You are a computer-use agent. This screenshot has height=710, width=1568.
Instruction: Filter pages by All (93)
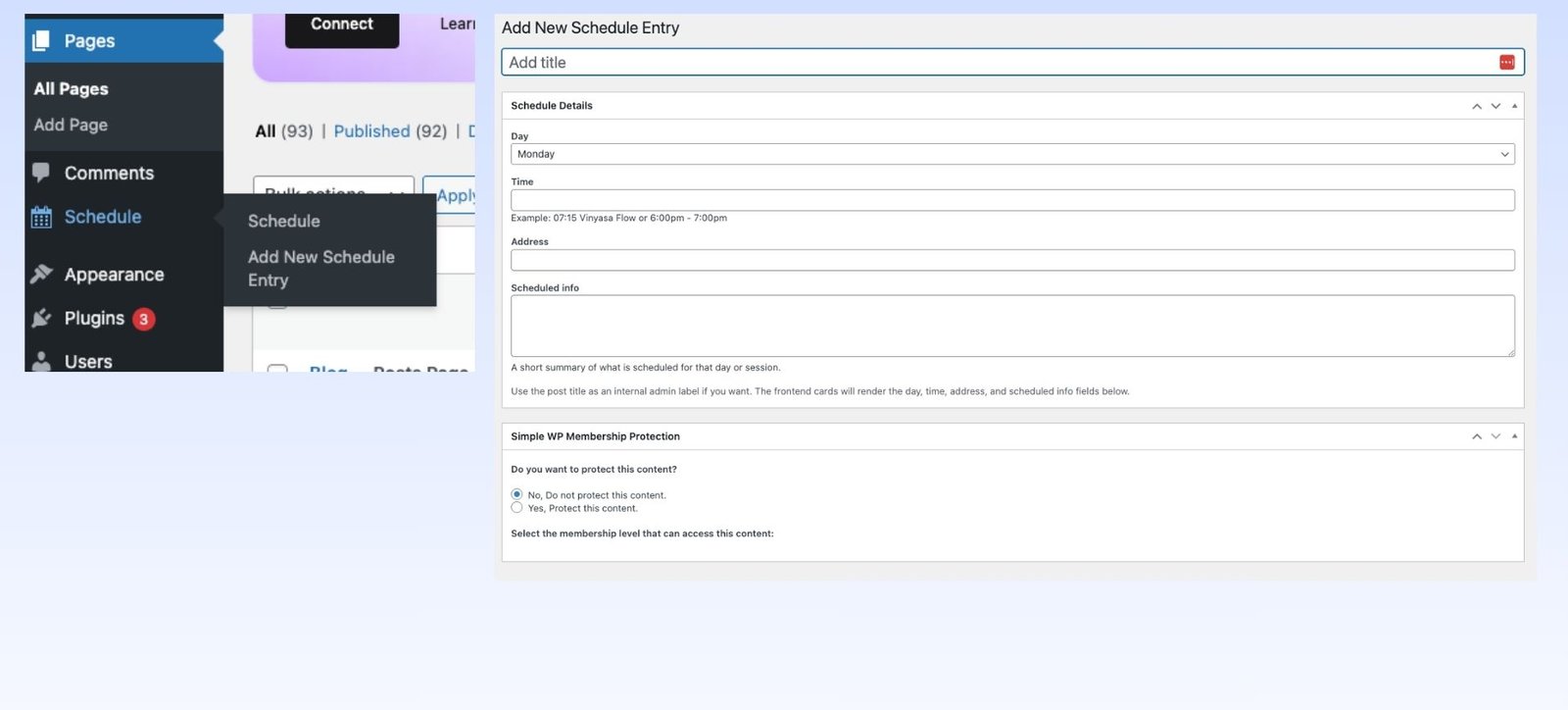pos(283,131)
